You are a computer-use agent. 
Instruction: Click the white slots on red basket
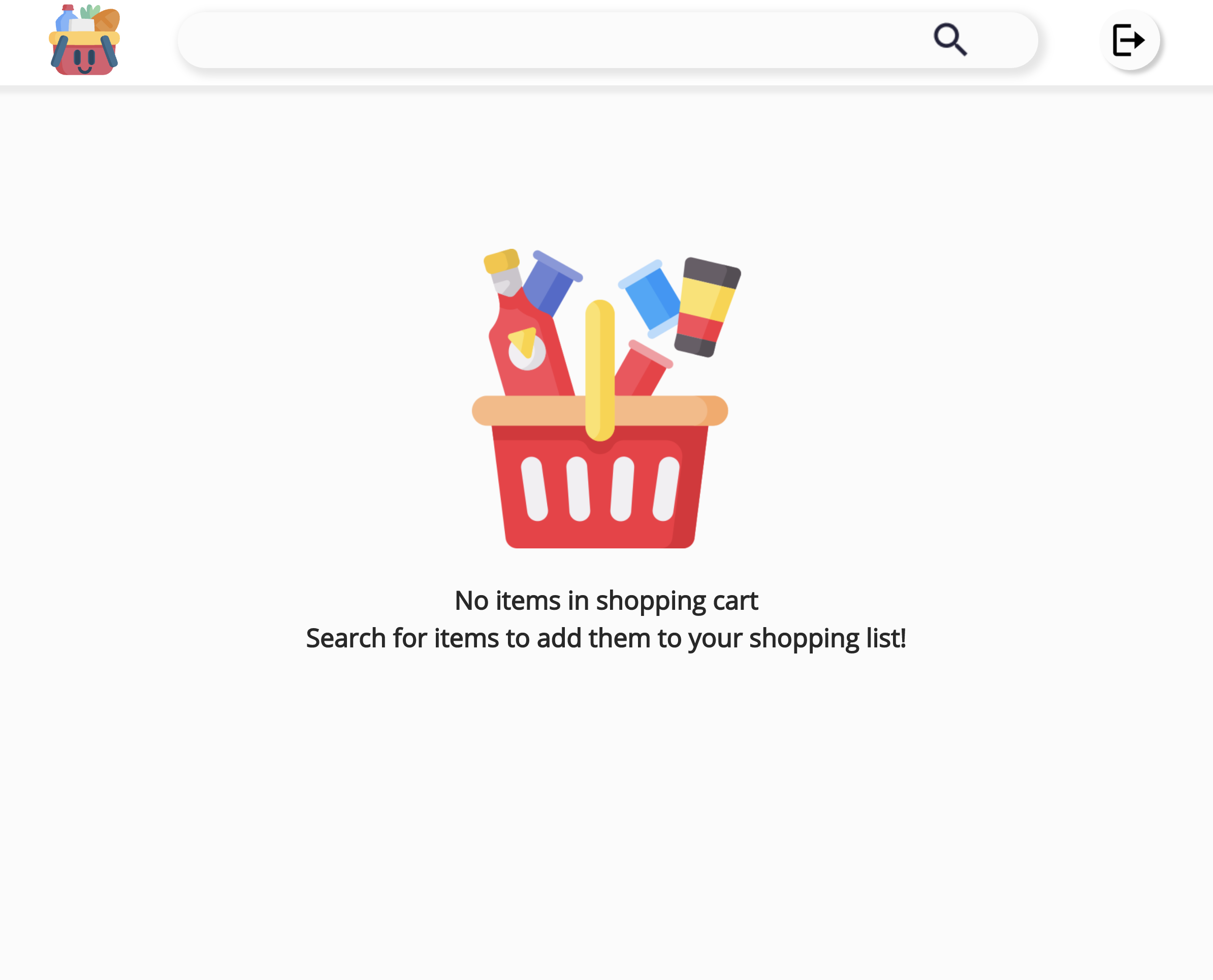click(600, 489)
